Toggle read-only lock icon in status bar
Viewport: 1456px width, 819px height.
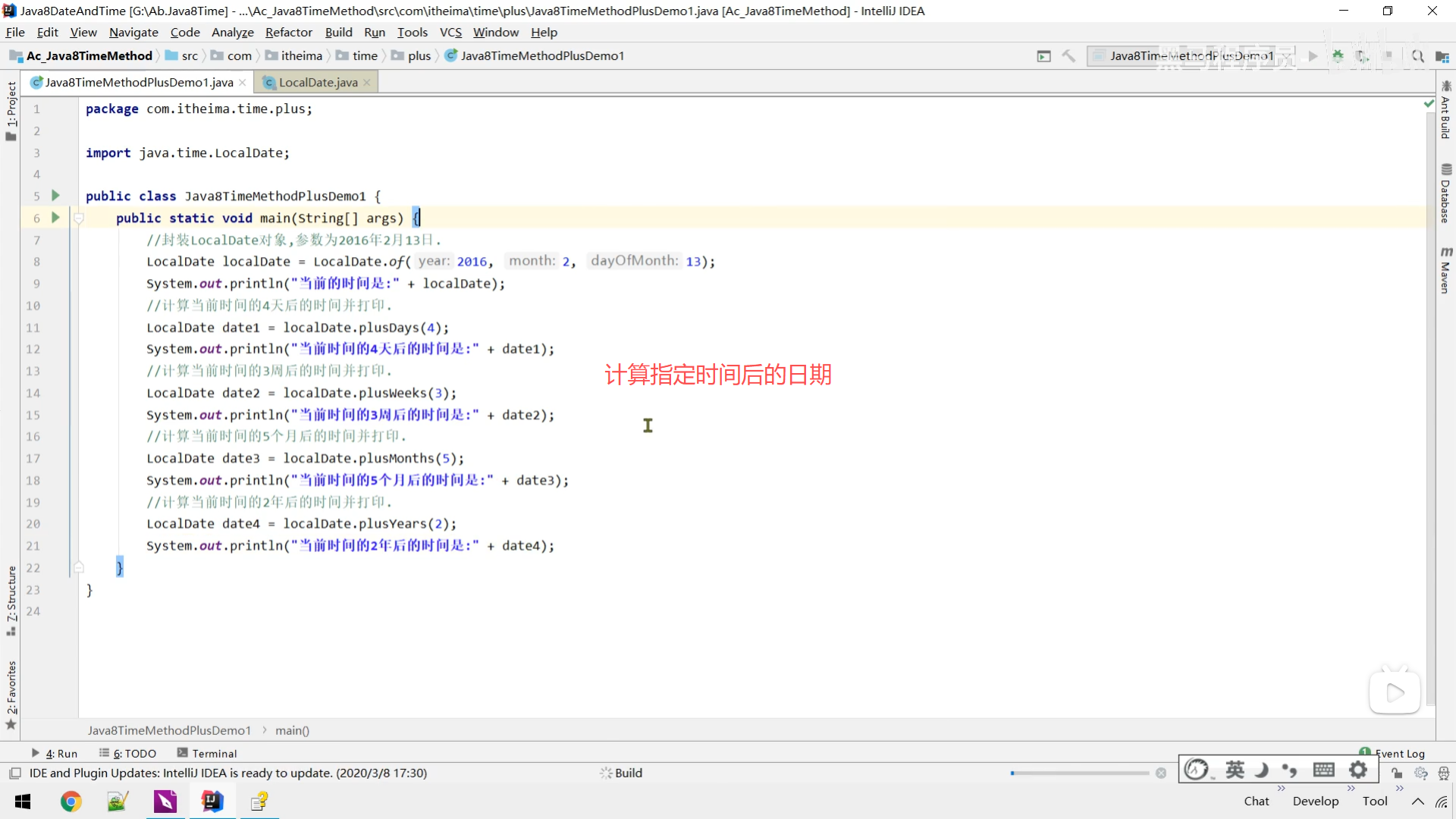click(x=1397, y=773)
